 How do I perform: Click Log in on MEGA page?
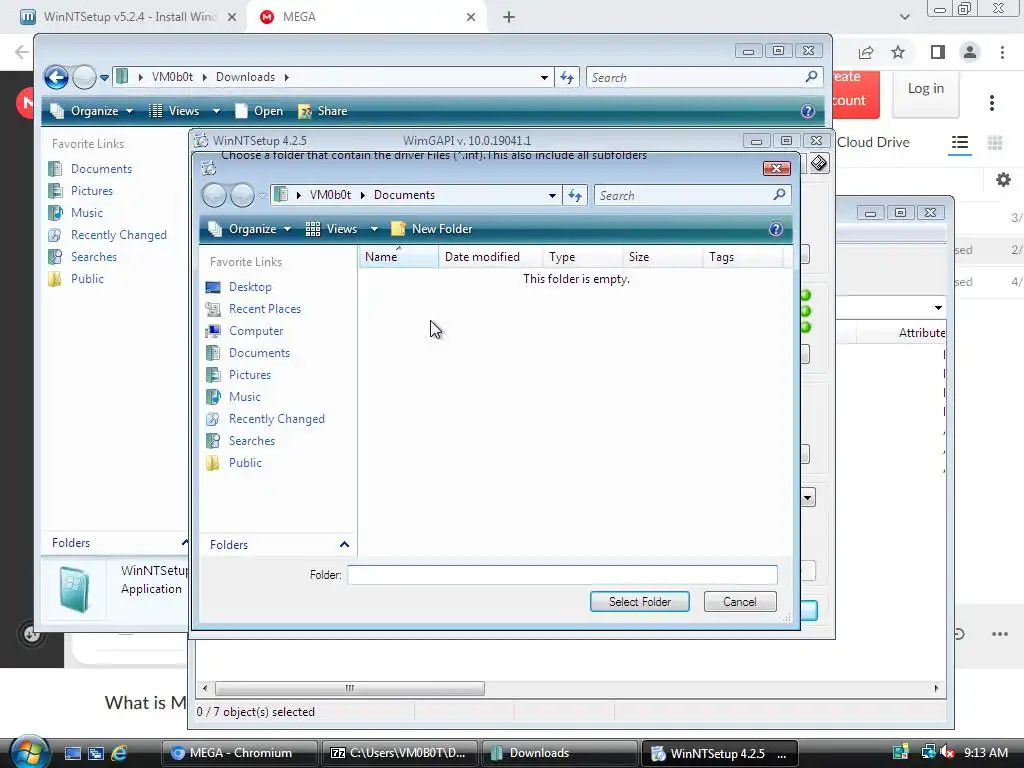coord(925,88)
